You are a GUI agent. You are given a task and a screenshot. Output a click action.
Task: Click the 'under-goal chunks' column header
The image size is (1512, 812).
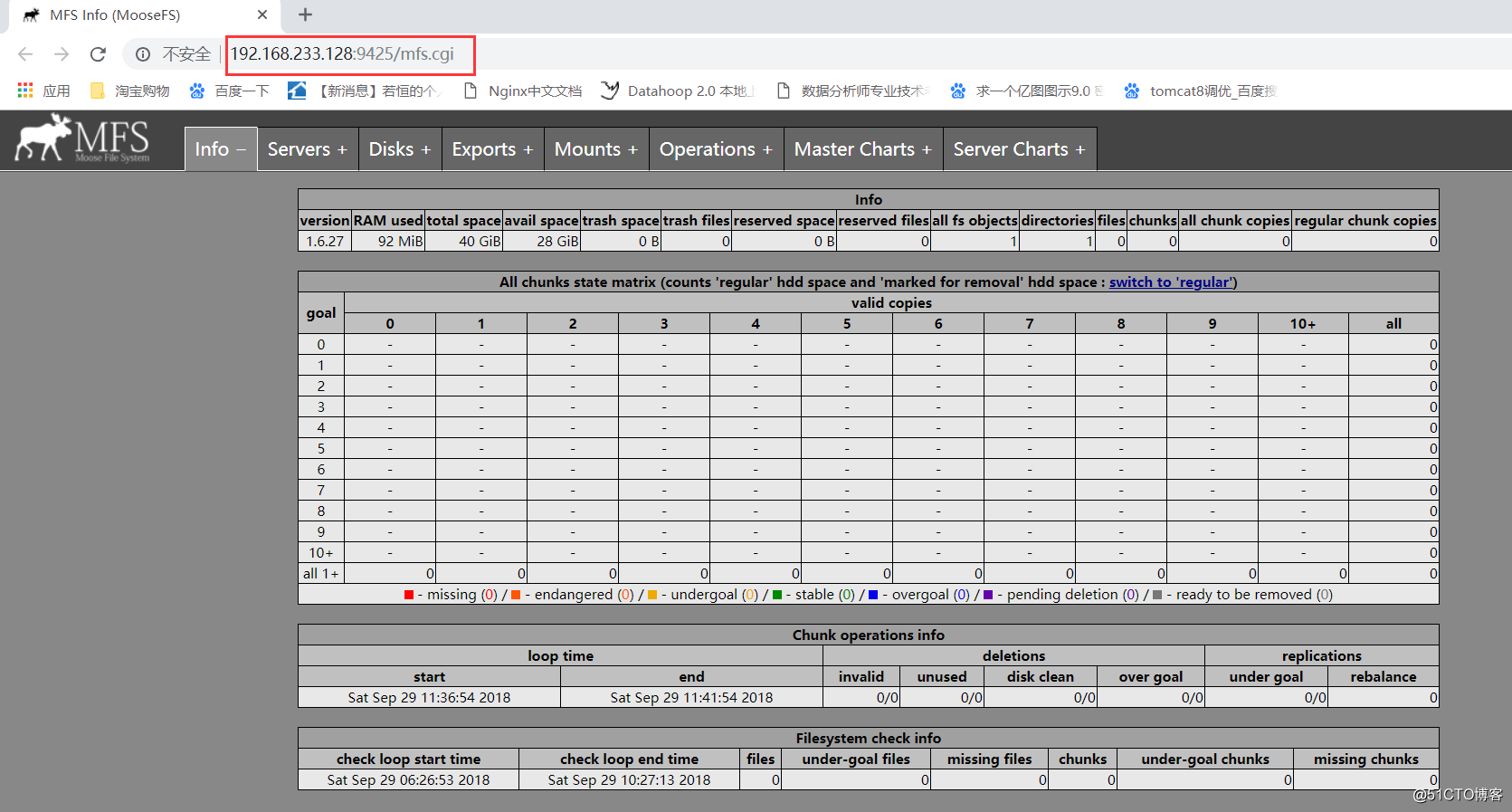1205,759
